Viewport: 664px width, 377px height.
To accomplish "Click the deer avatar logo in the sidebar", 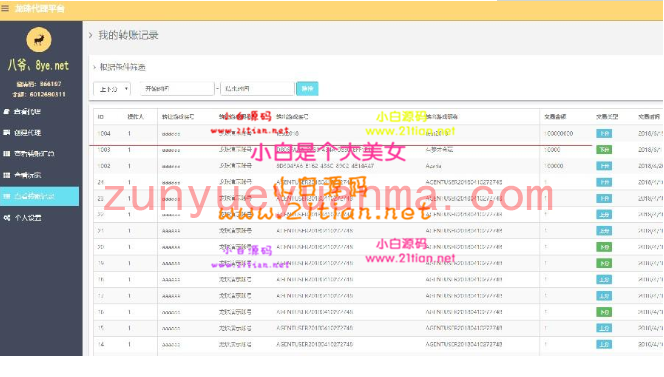I will click(39, 40).
